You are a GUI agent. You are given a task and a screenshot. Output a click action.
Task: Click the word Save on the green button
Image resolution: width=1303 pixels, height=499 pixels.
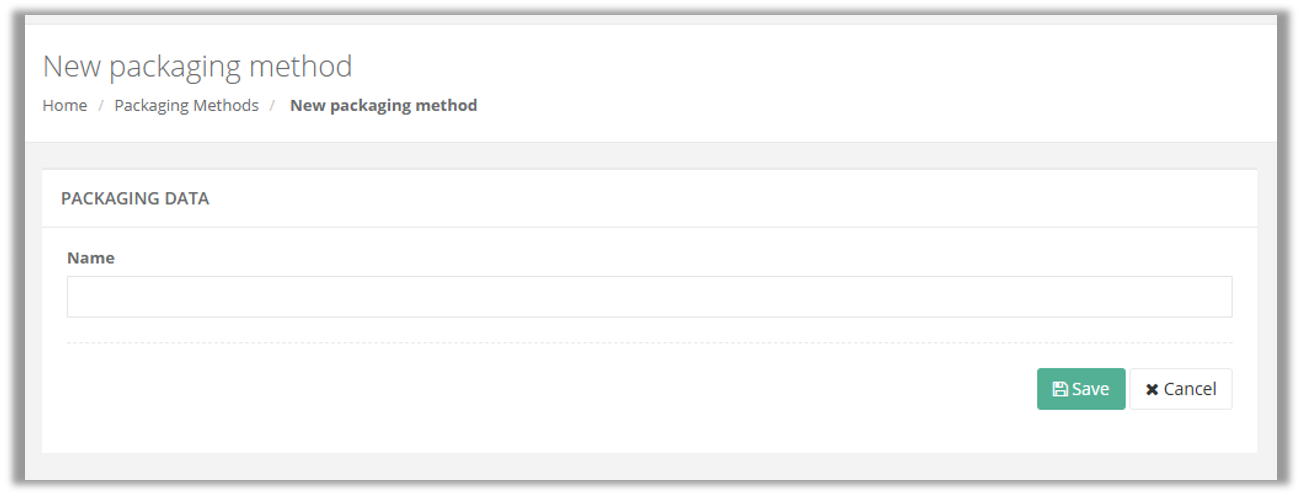click(x=1090, y=389)
